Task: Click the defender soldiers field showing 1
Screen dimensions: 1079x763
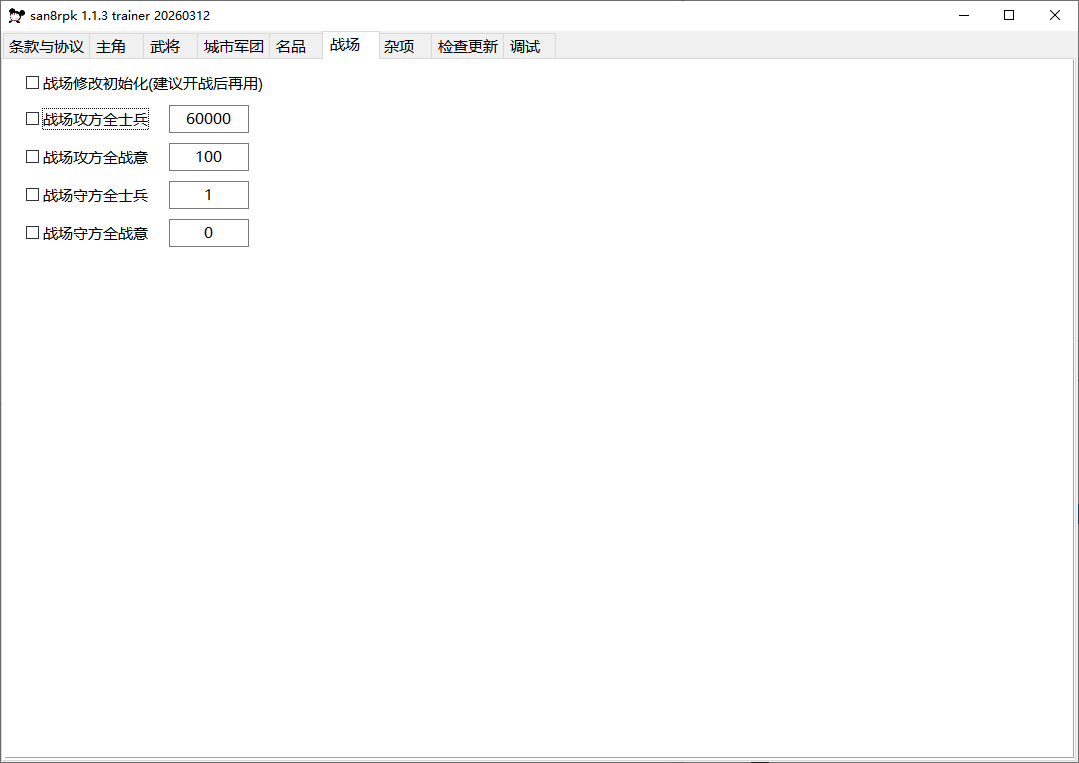Action: pos(208,195)
